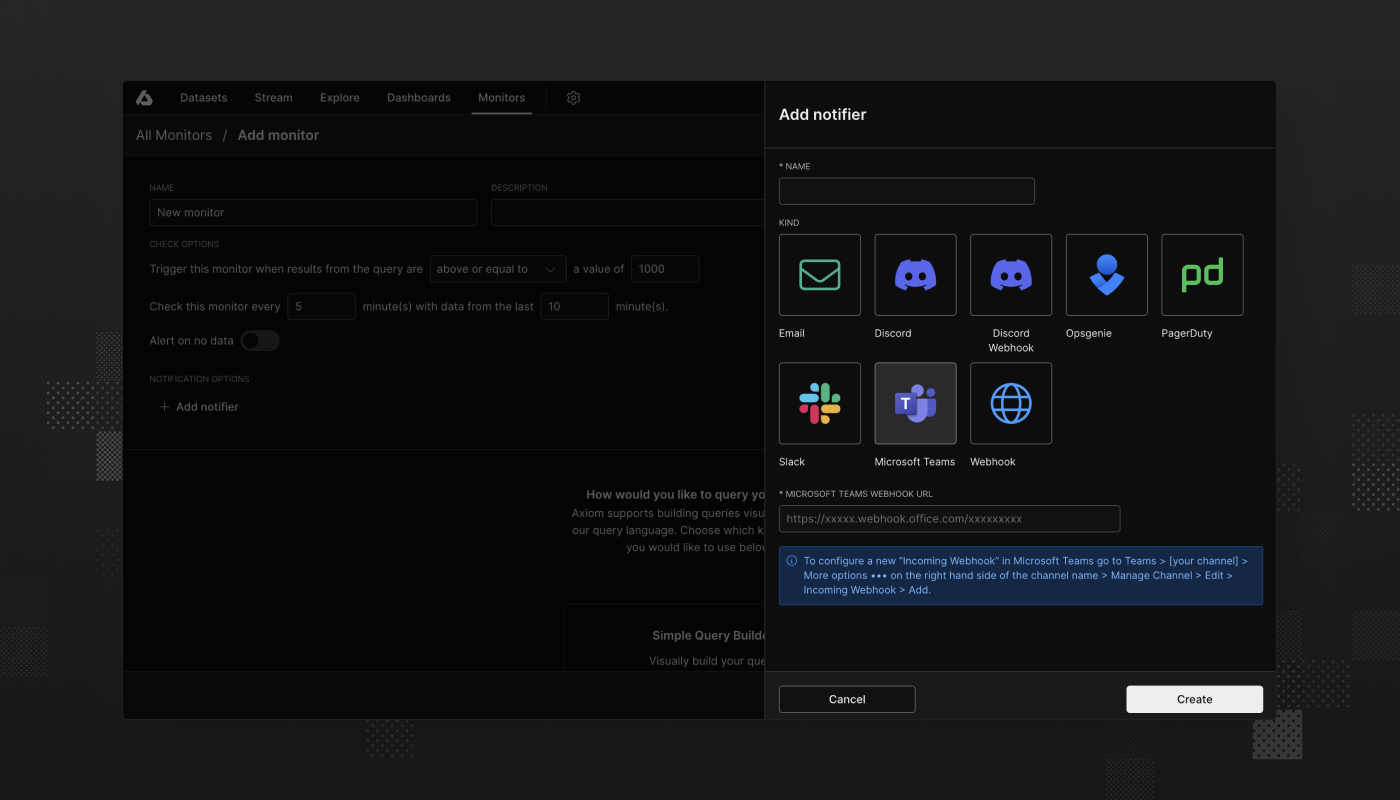
Task: Click the Add notifier panel heading
Action: [823, 115]
